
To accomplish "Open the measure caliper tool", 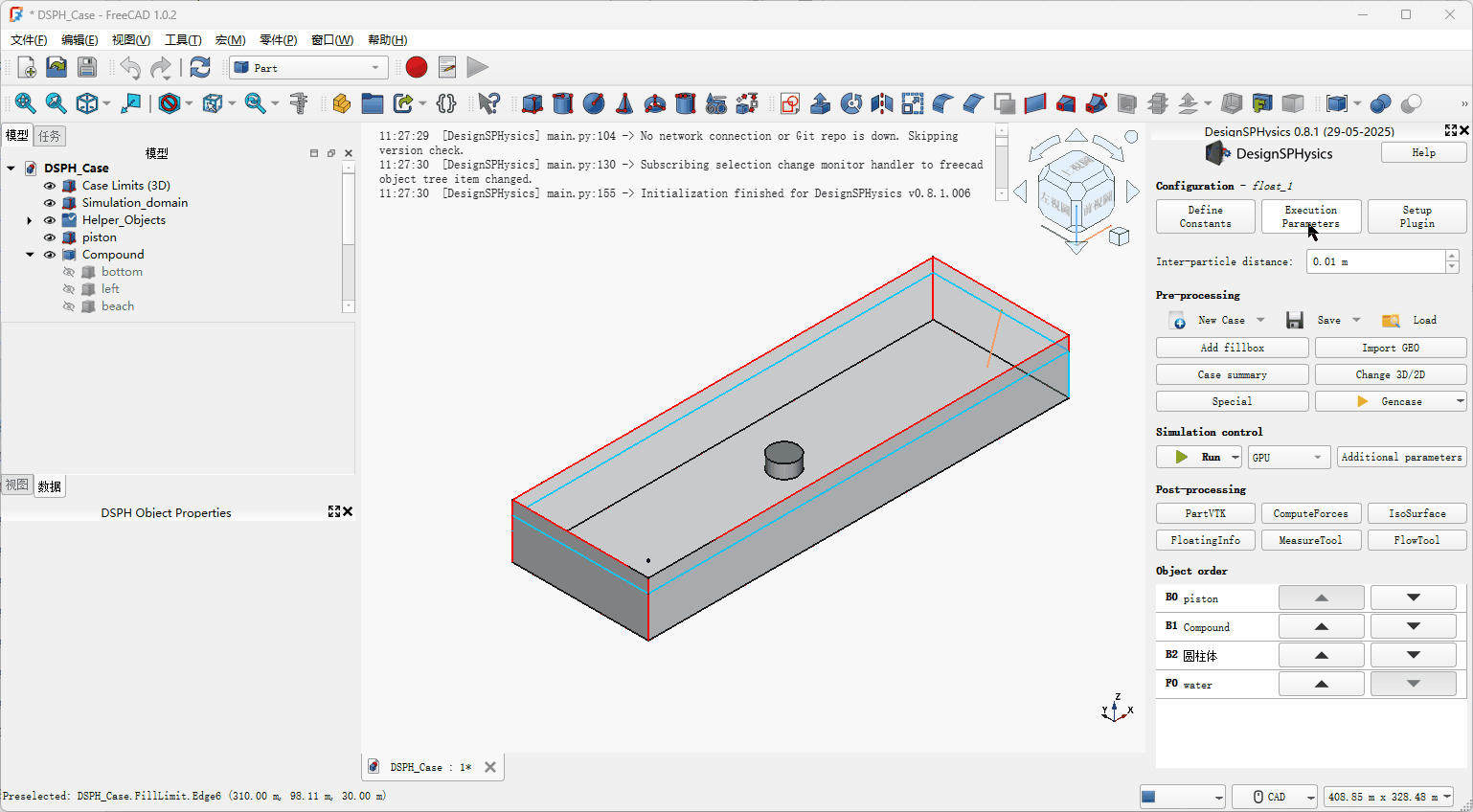I will pyautogui.click(x=299, y=103).
